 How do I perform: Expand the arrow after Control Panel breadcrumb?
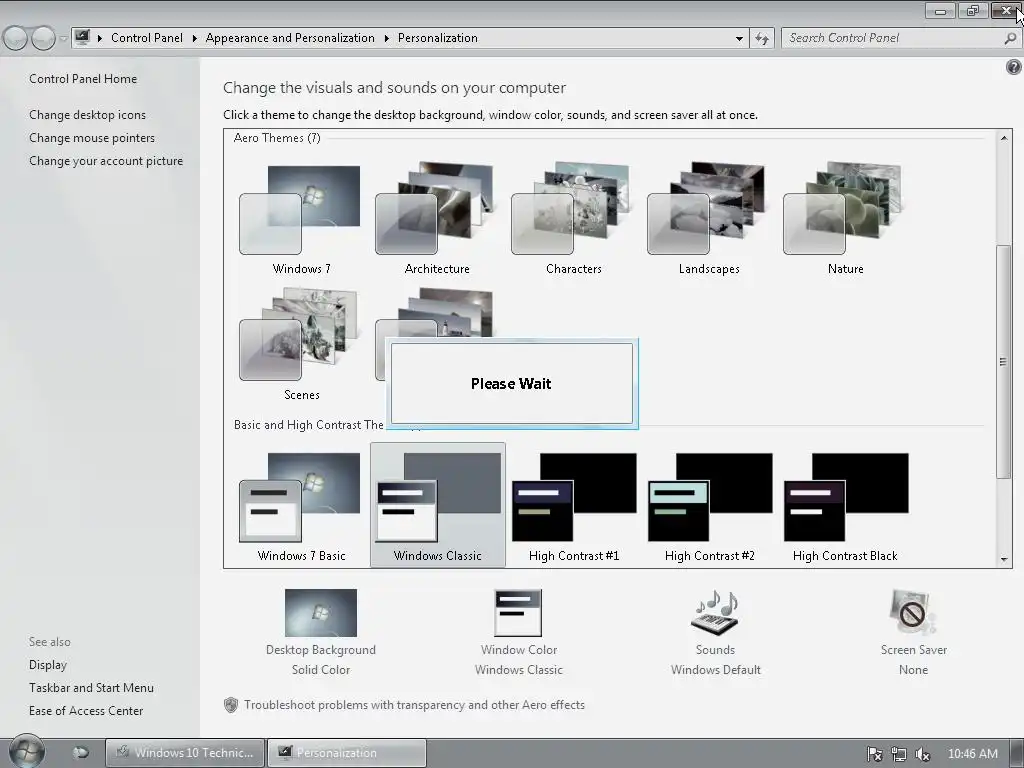tap(195, 39)
